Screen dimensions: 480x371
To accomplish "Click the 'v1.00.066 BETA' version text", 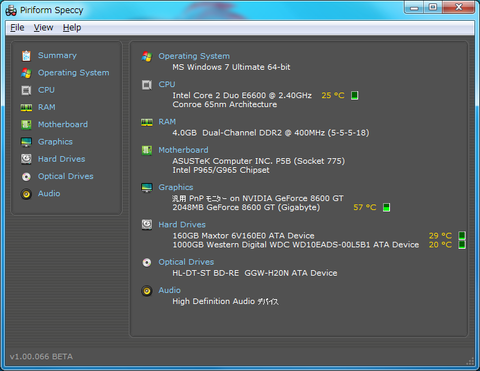I will click(x=41, y=357).
